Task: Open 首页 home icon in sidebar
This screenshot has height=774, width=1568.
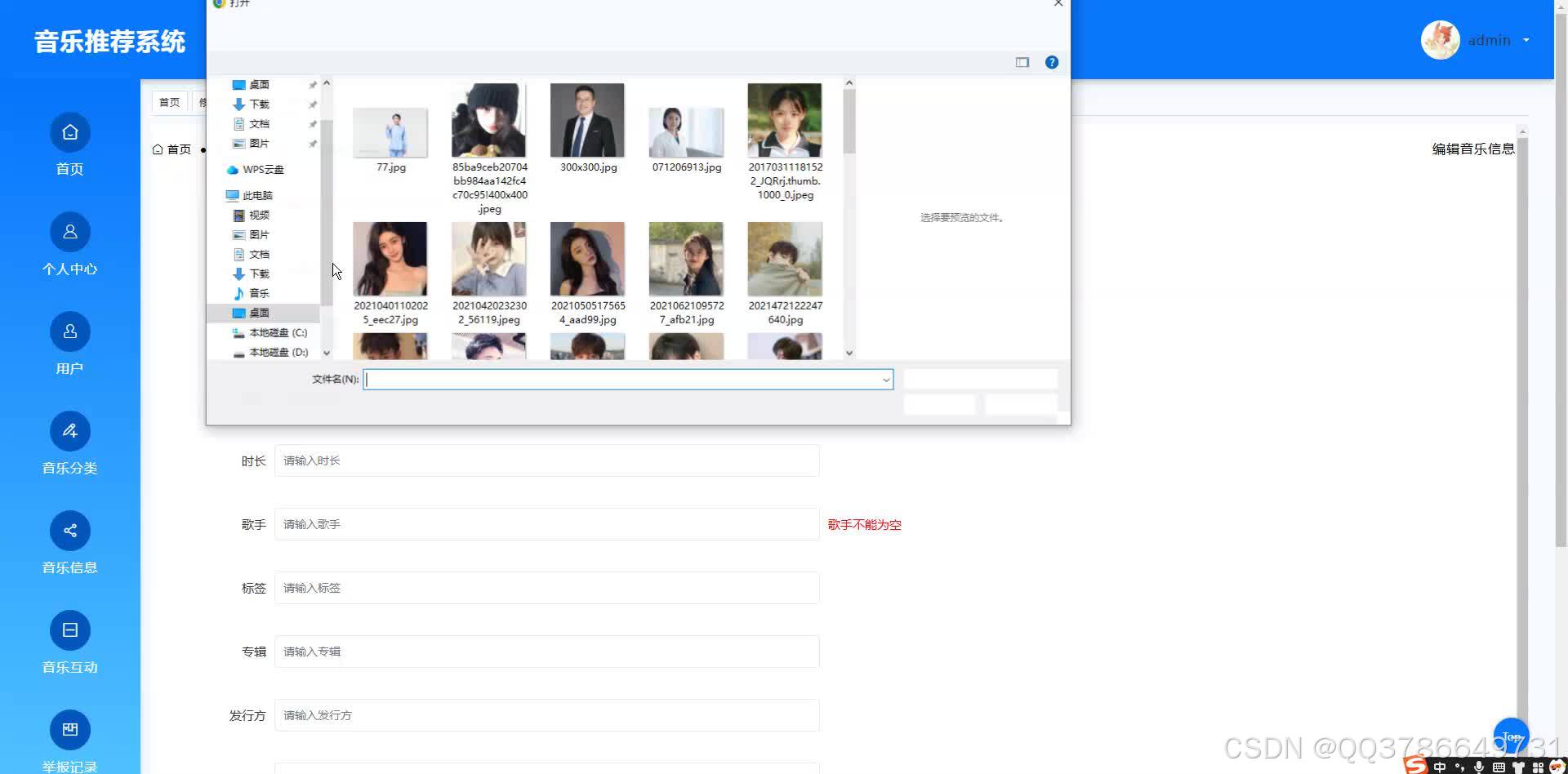Action: 70,132
